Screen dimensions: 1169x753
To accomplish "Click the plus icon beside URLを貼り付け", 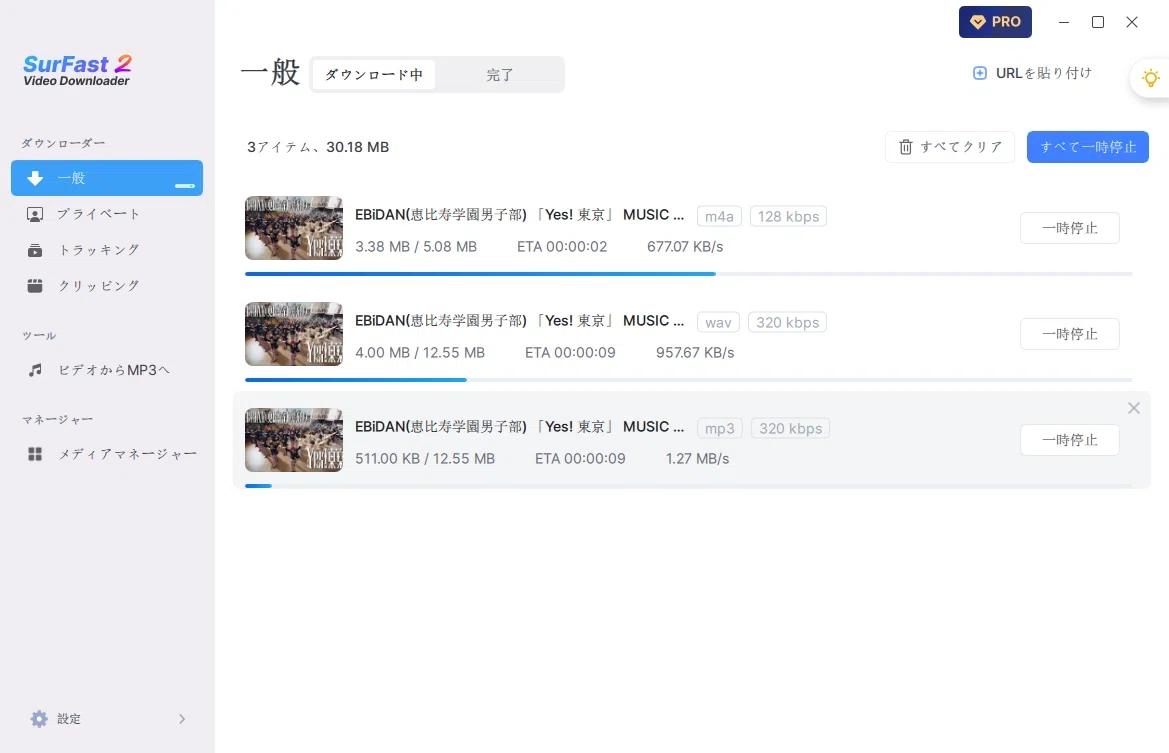I will pos(980,73).
